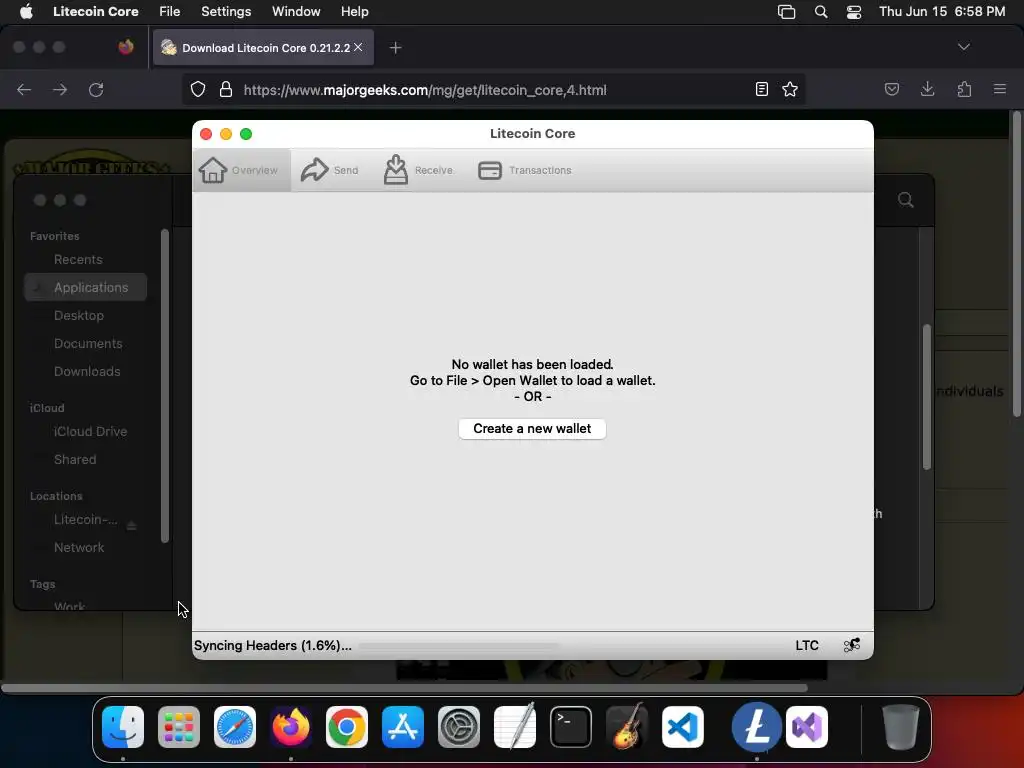Select Litecoin volume in Finder sidebar
This screenshot has height=768, width=1024.
86,520
